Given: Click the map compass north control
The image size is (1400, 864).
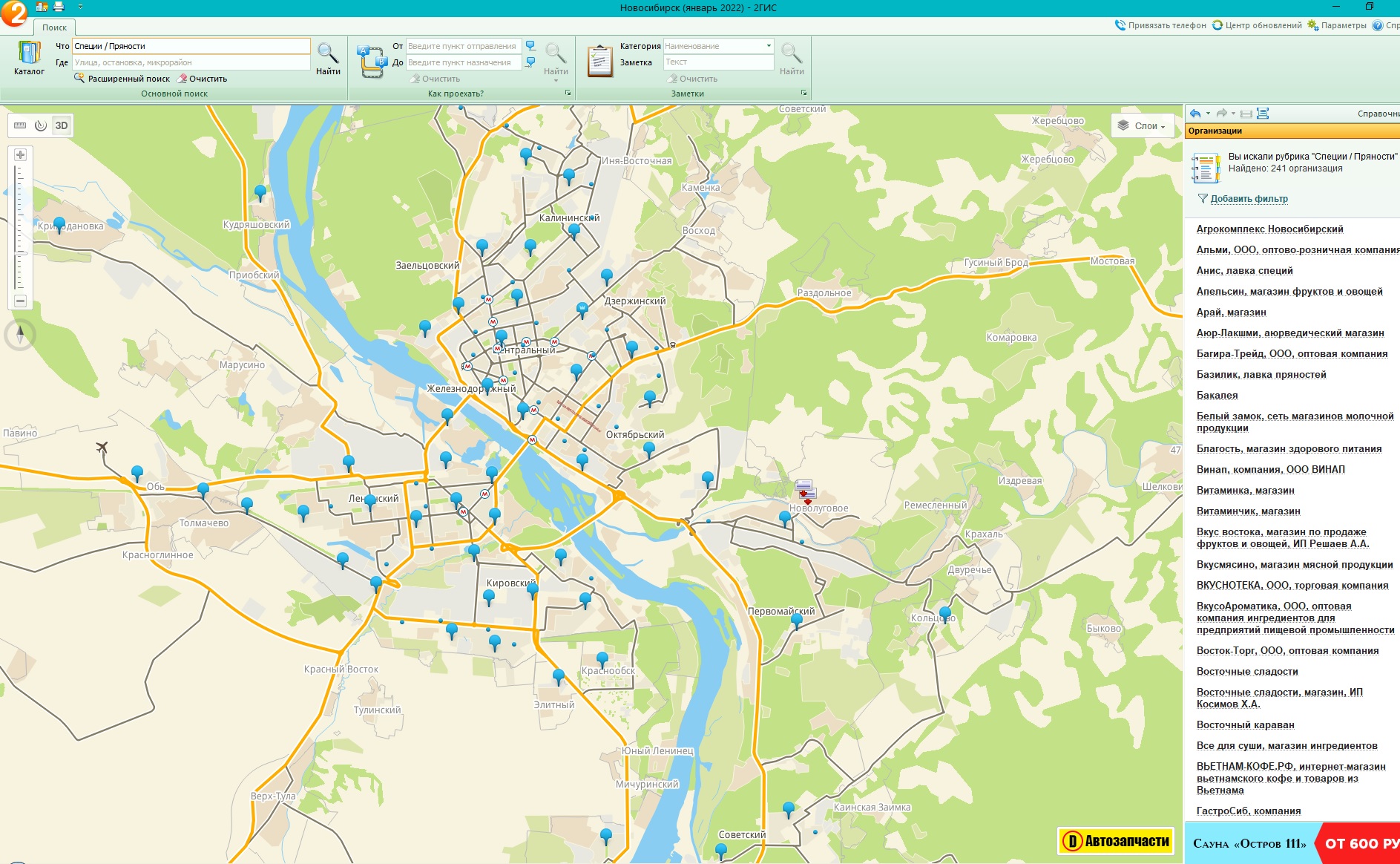Looking at the screenshot, I should 20,334.
